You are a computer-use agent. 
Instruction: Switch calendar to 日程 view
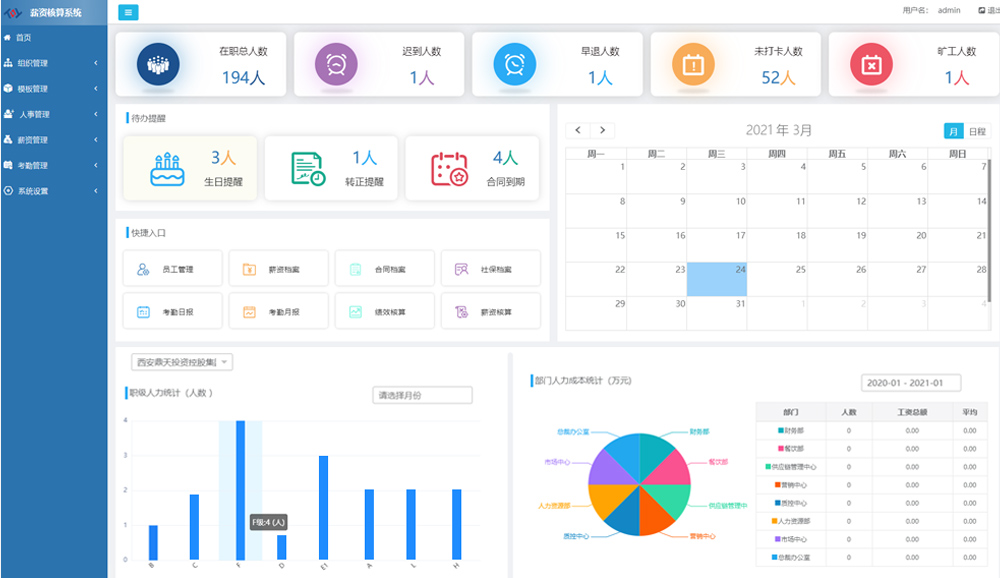(977, 131)
